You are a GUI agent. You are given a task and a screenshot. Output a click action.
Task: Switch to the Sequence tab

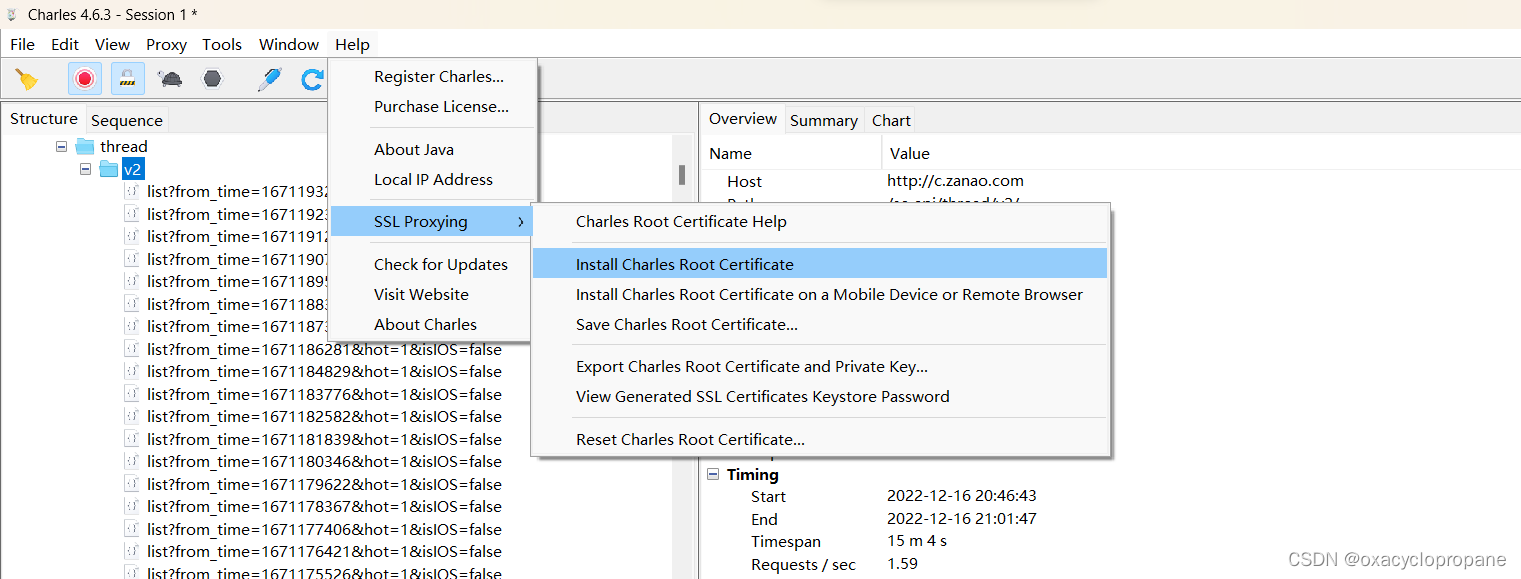click(127, 121)
